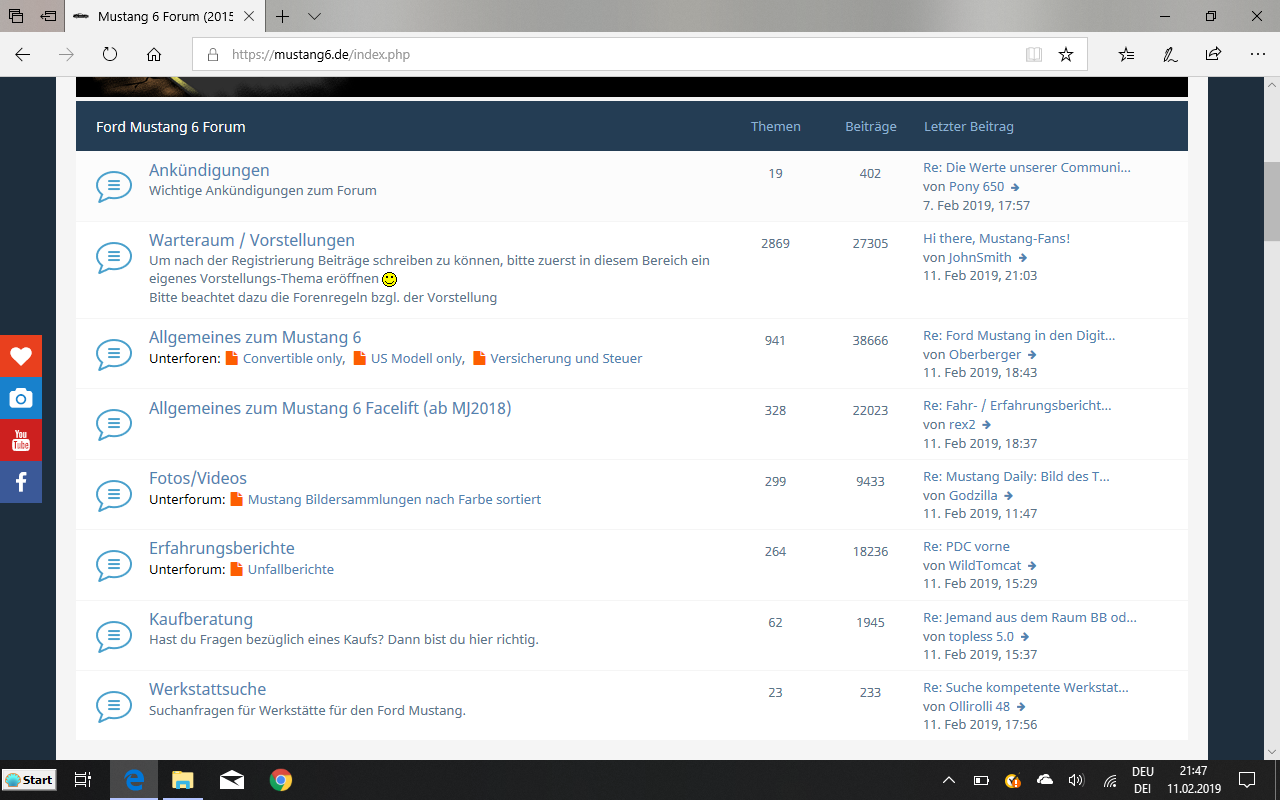Click the heart favorites sidebar icon
This screenshot has height=800, width=1280.
click(x=21, y=356)
